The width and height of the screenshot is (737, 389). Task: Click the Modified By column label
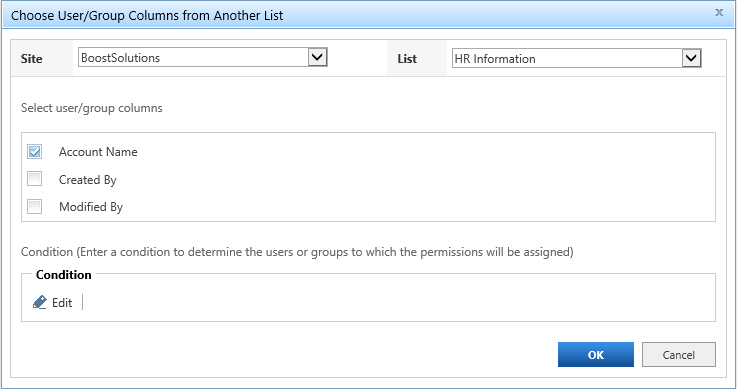tap(91, 207)
